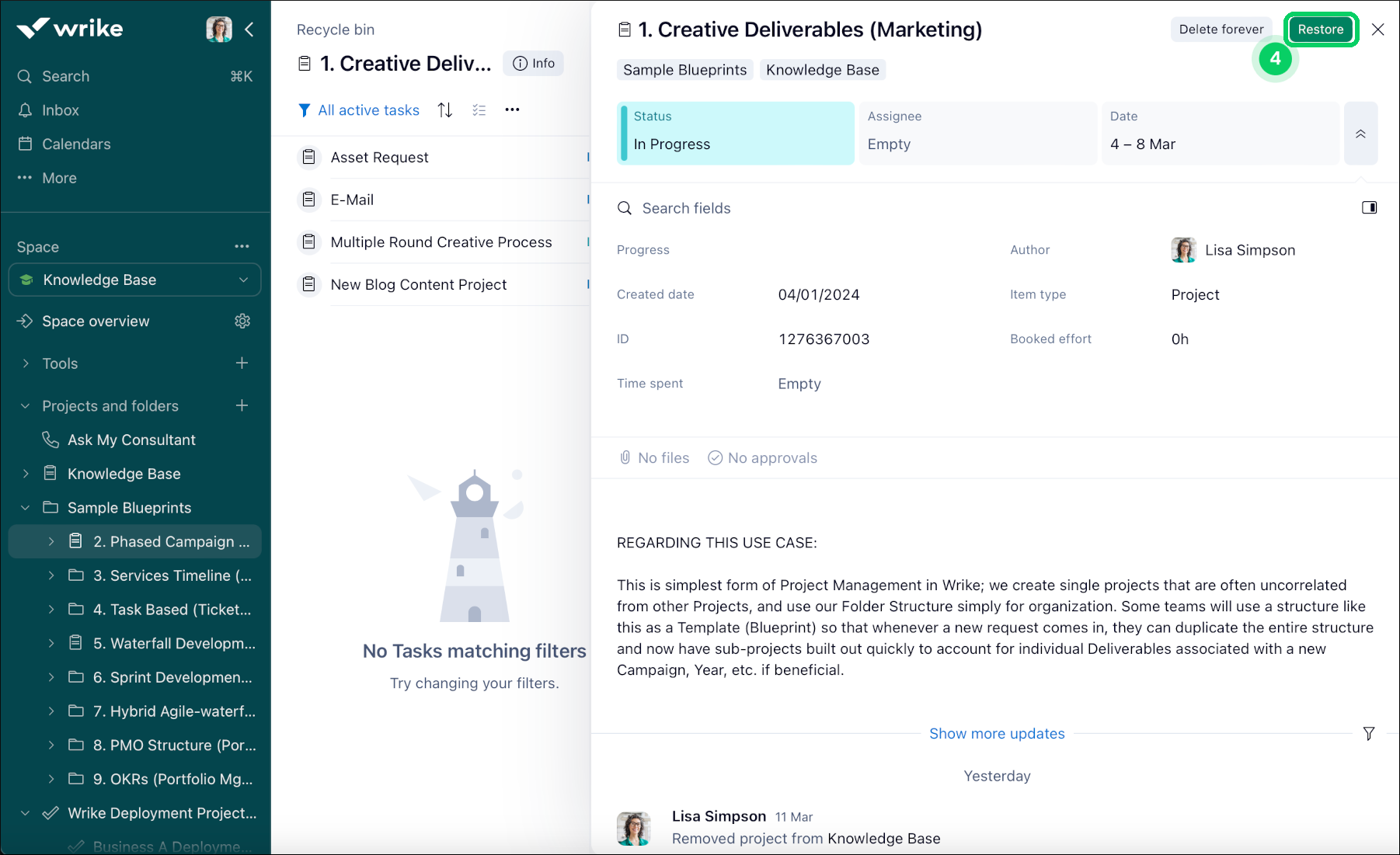Open the search fields magnifier in the details panel

pyautogui.click(x=625, y=208)
